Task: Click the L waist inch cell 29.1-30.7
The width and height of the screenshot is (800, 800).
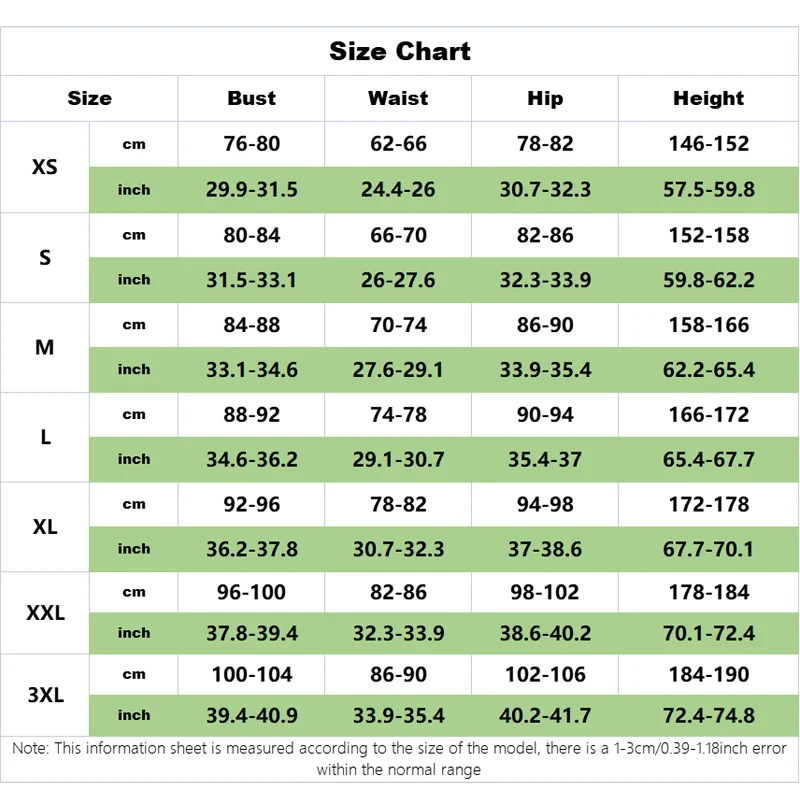Action: coord(398,460)
